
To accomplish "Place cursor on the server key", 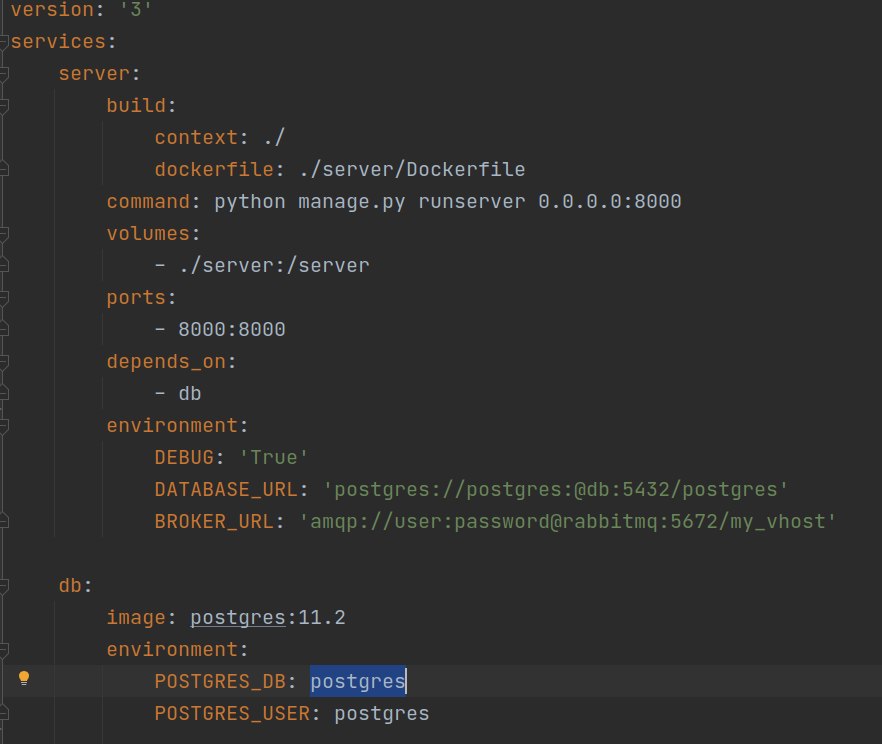I will tap(94, 74).
